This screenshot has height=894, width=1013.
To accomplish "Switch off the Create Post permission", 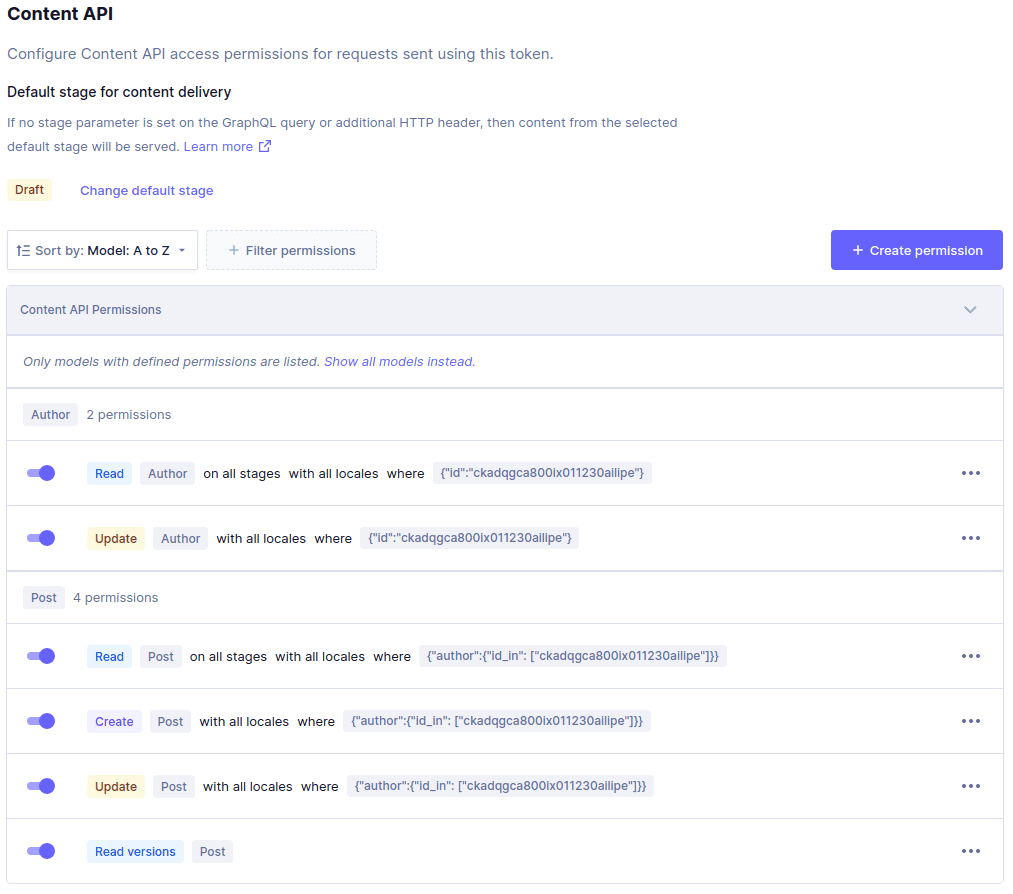I will pyautogui.click(x=41, y=721).
